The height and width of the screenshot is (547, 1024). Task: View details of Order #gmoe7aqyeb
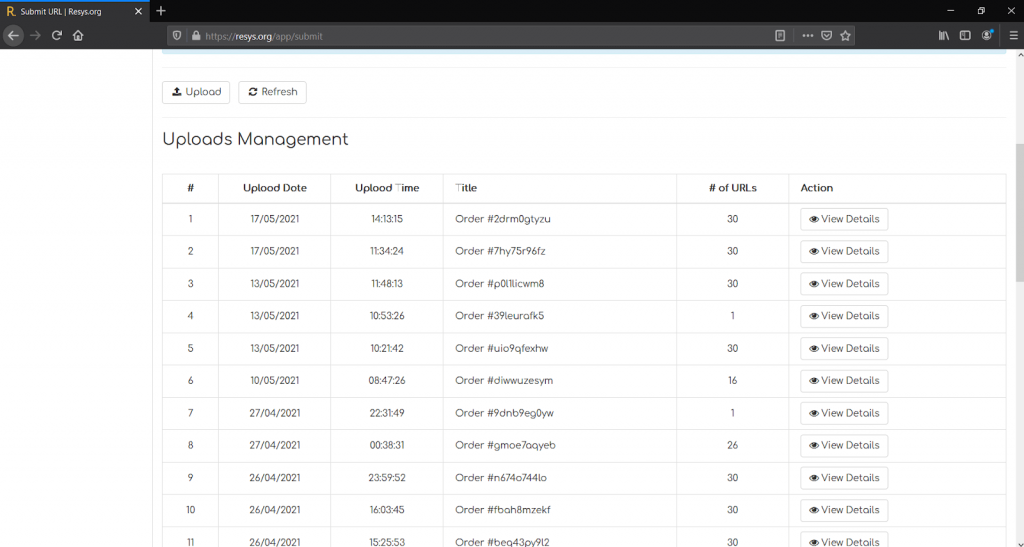(844, 445)
